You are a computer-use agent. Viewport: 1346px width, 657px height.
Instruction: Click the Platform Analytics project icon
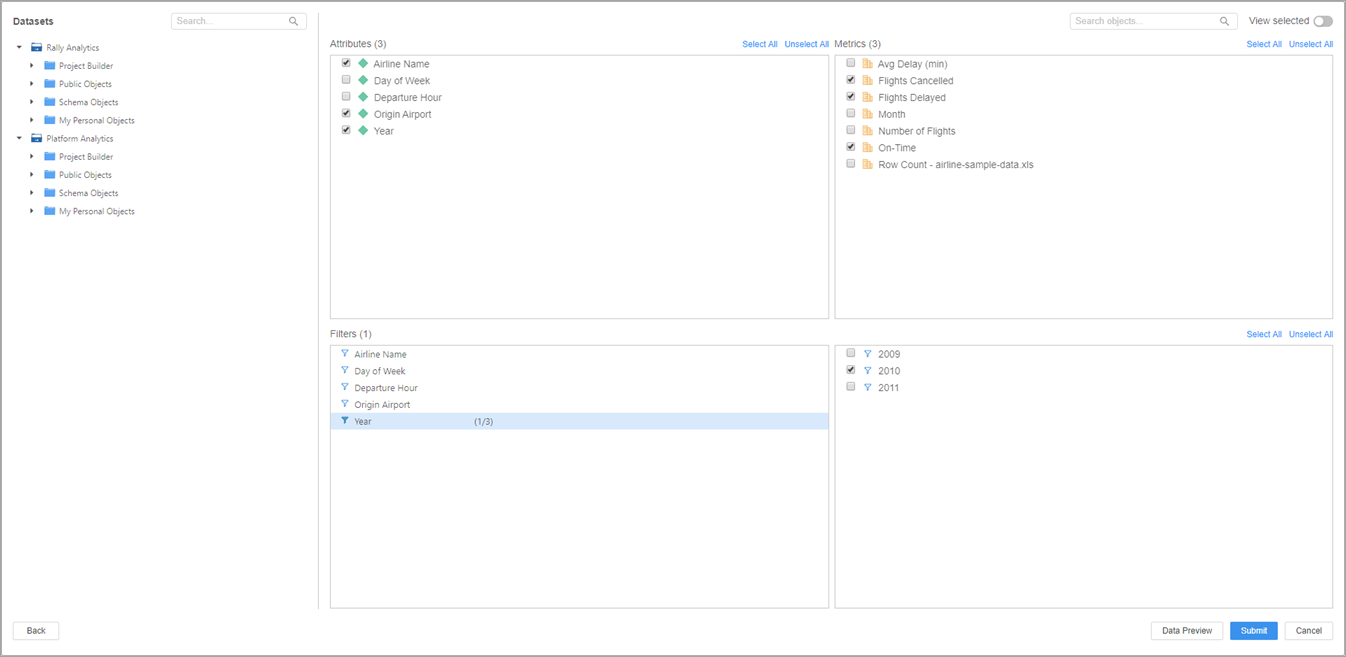point(36,139)
